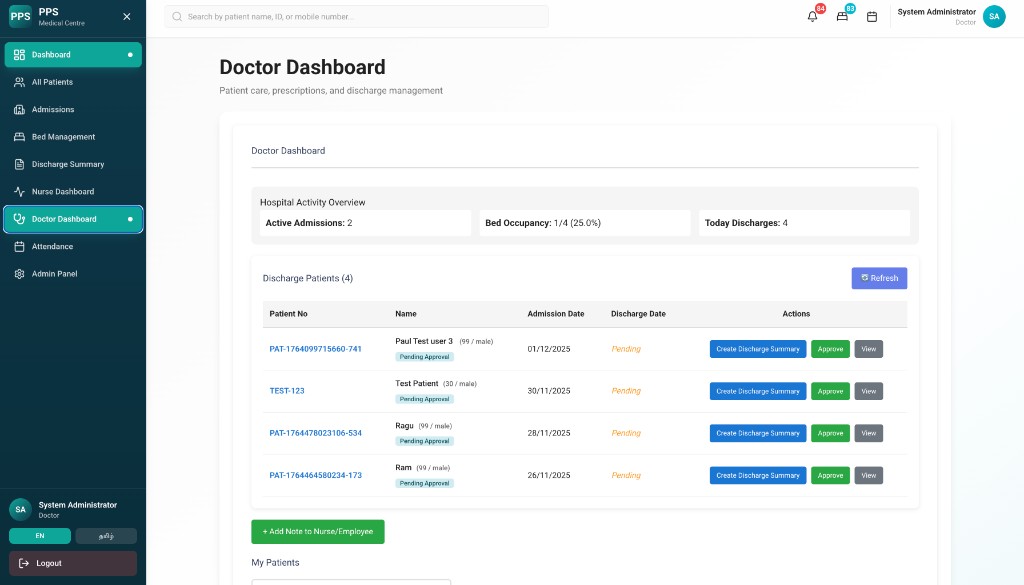
Task: Click the Admissions building icon
Action: point(20,110)
